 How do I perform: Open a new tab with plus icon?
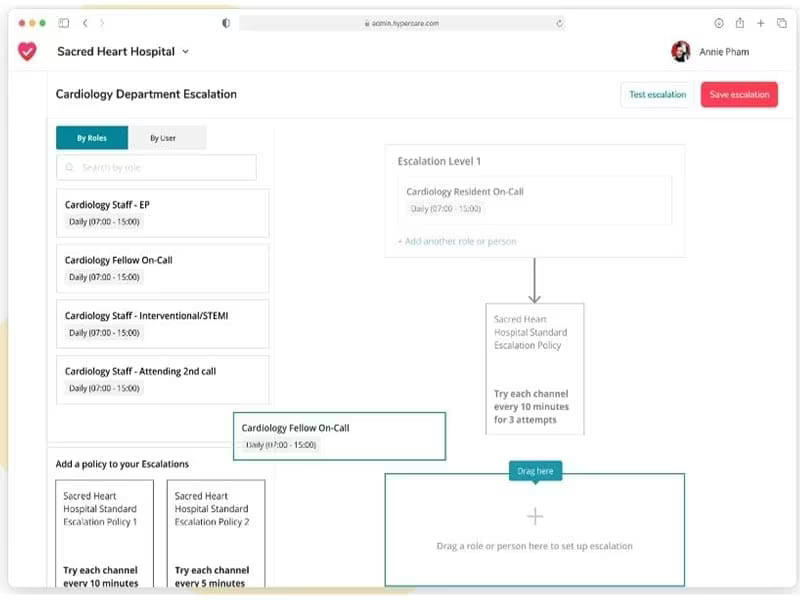click(761, 23)
